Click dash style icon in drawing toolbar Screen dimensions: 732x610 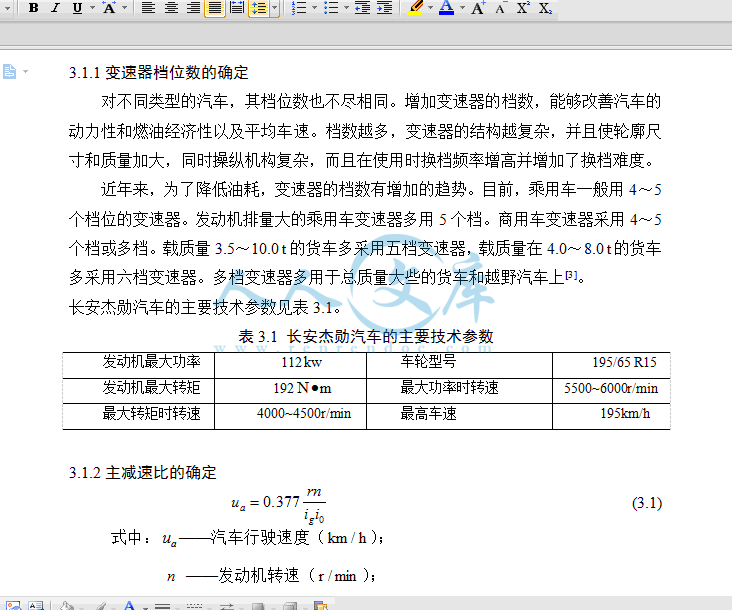(x=194, y=605)
